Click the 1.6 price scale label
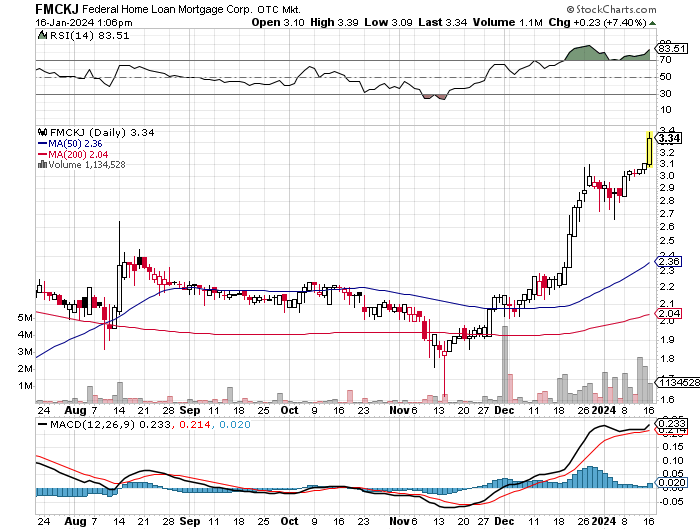700x530 pixels. click(x=667, y=399)
